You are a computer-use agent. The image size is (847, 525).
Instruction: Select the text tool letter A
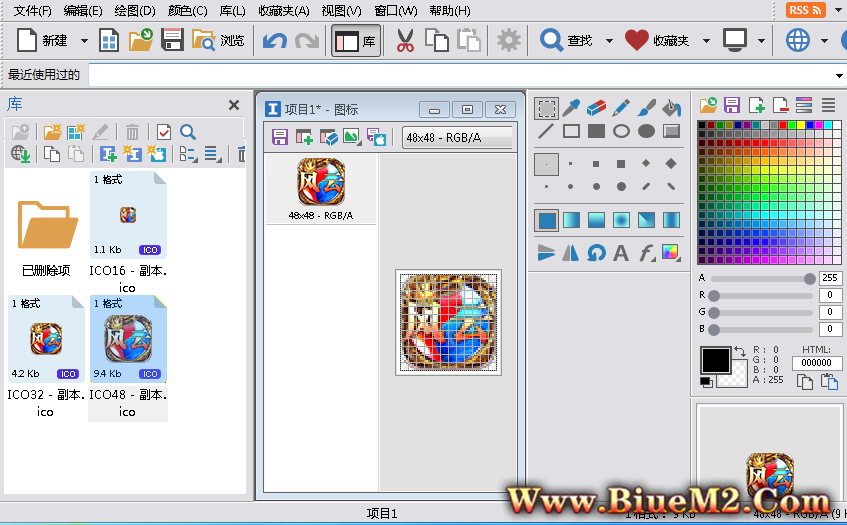621,253
